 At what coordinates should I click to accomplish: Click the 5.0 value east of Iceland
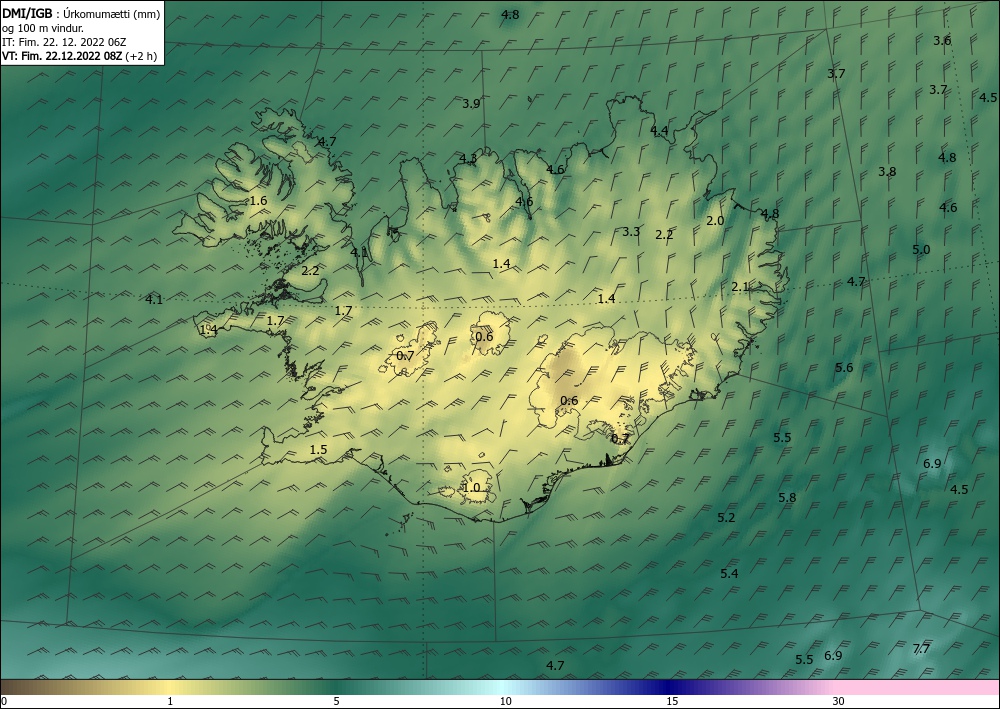point(921,250)
